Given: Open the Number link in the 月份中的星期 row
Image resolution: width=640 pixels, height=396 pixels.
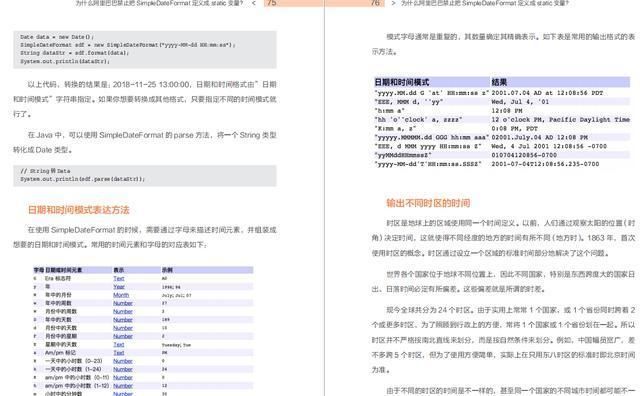Looking at the screenshot, I should (x=123, y=336).
